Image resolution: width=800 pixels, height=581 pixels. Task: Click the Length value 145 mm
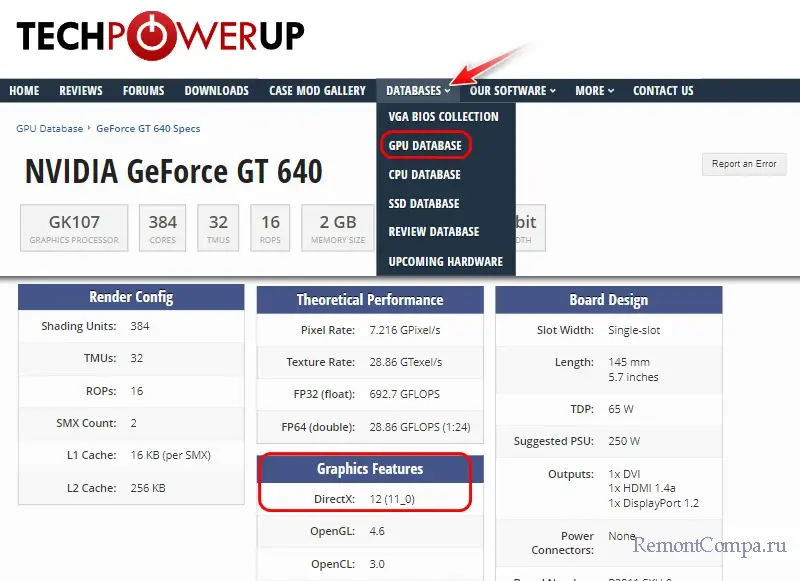[629, 362]
